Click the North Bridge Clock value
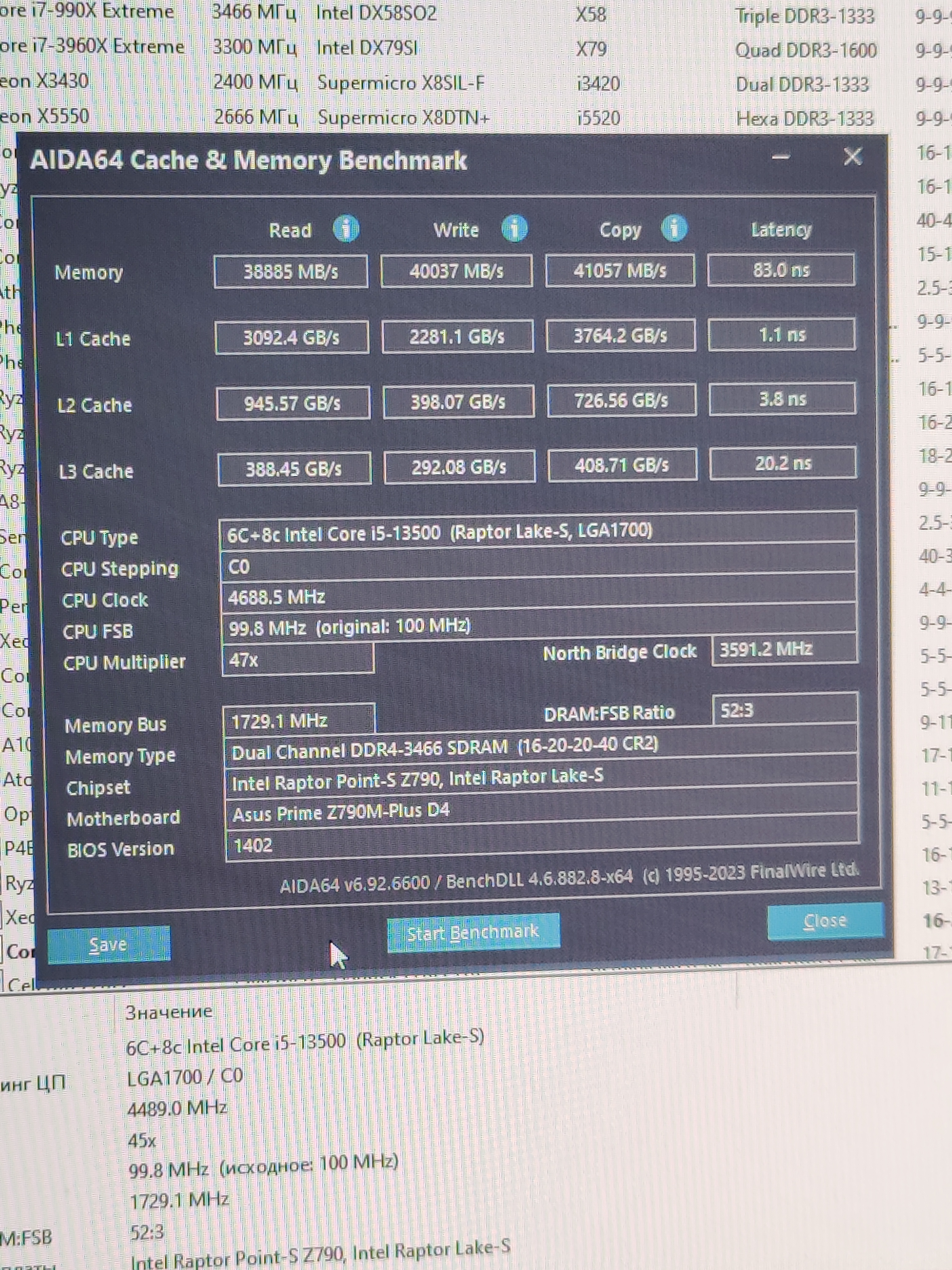Viewport: 952px width, 1270px height. click(x=783, y=650)
